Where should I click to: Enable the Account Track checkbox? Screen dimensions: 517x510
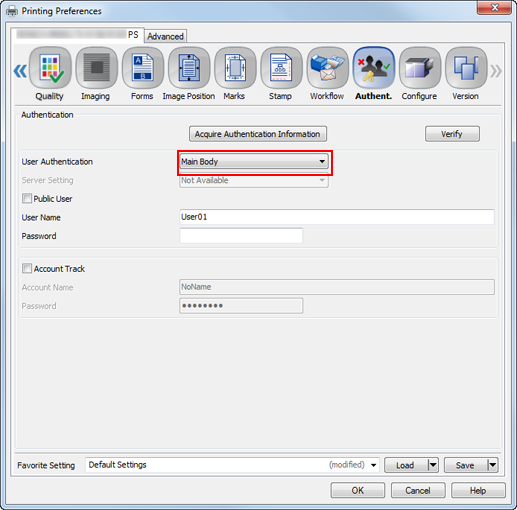point(27,268)
